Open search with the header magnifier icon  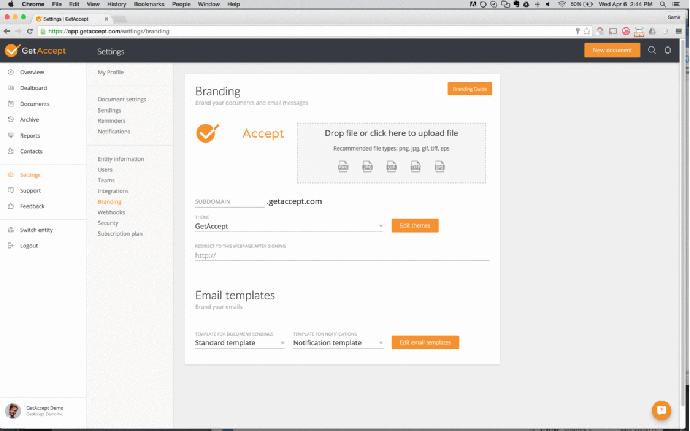point(652,50)
